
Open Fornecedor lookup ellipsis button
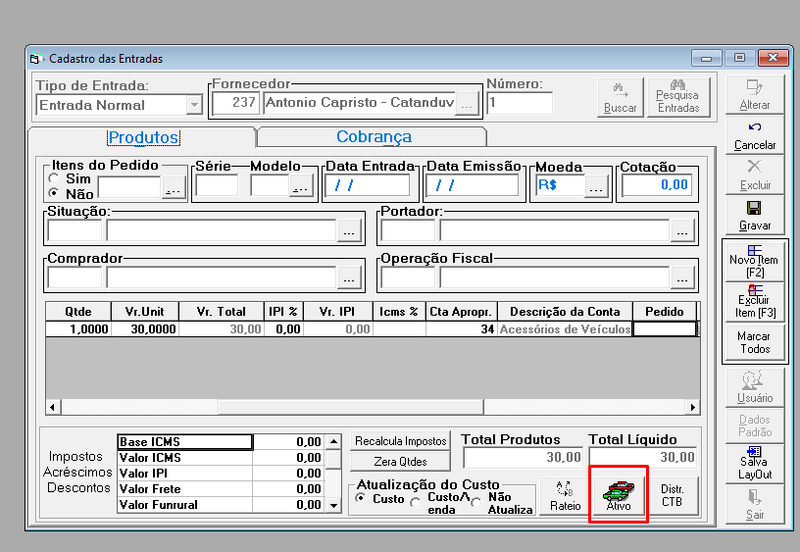coord(467,104)
